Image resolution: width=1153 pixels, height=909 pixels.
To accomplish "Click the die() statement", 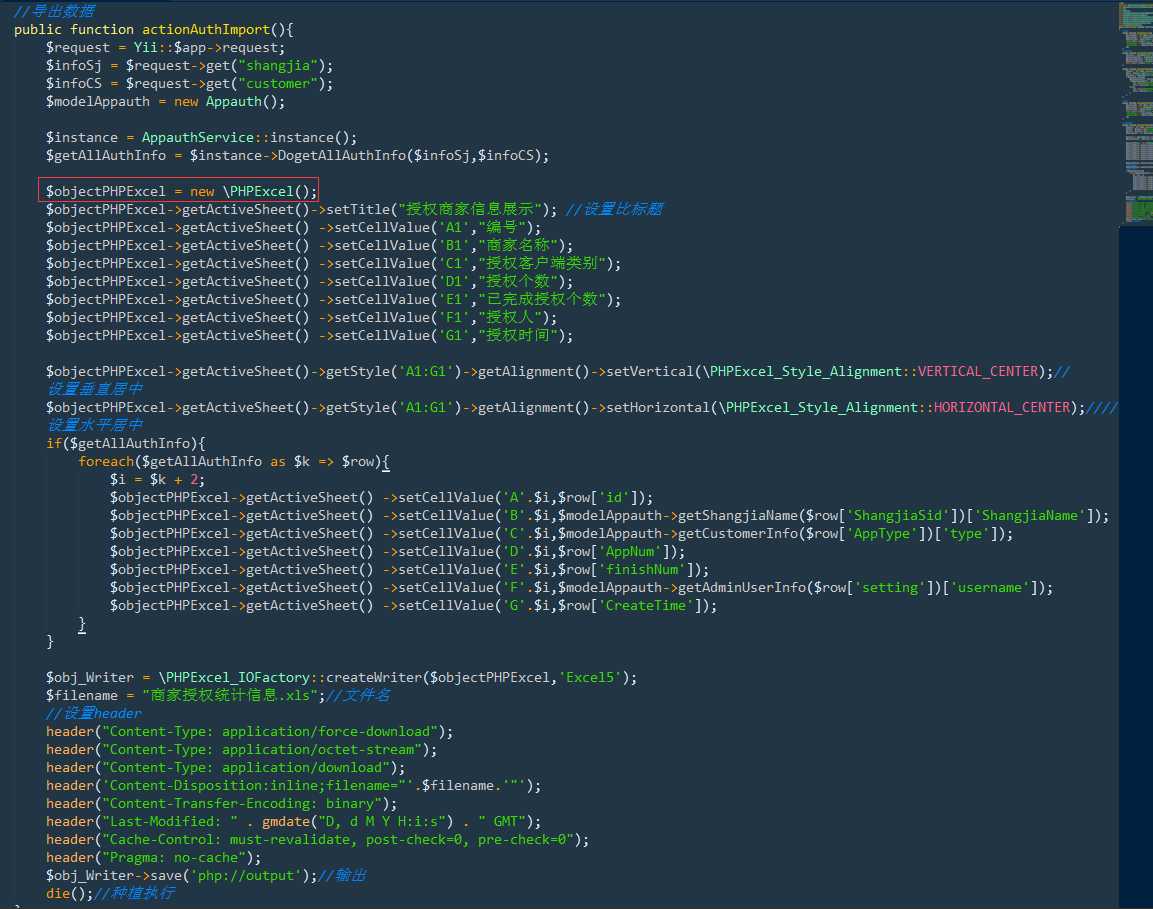I will coord(70,894).
